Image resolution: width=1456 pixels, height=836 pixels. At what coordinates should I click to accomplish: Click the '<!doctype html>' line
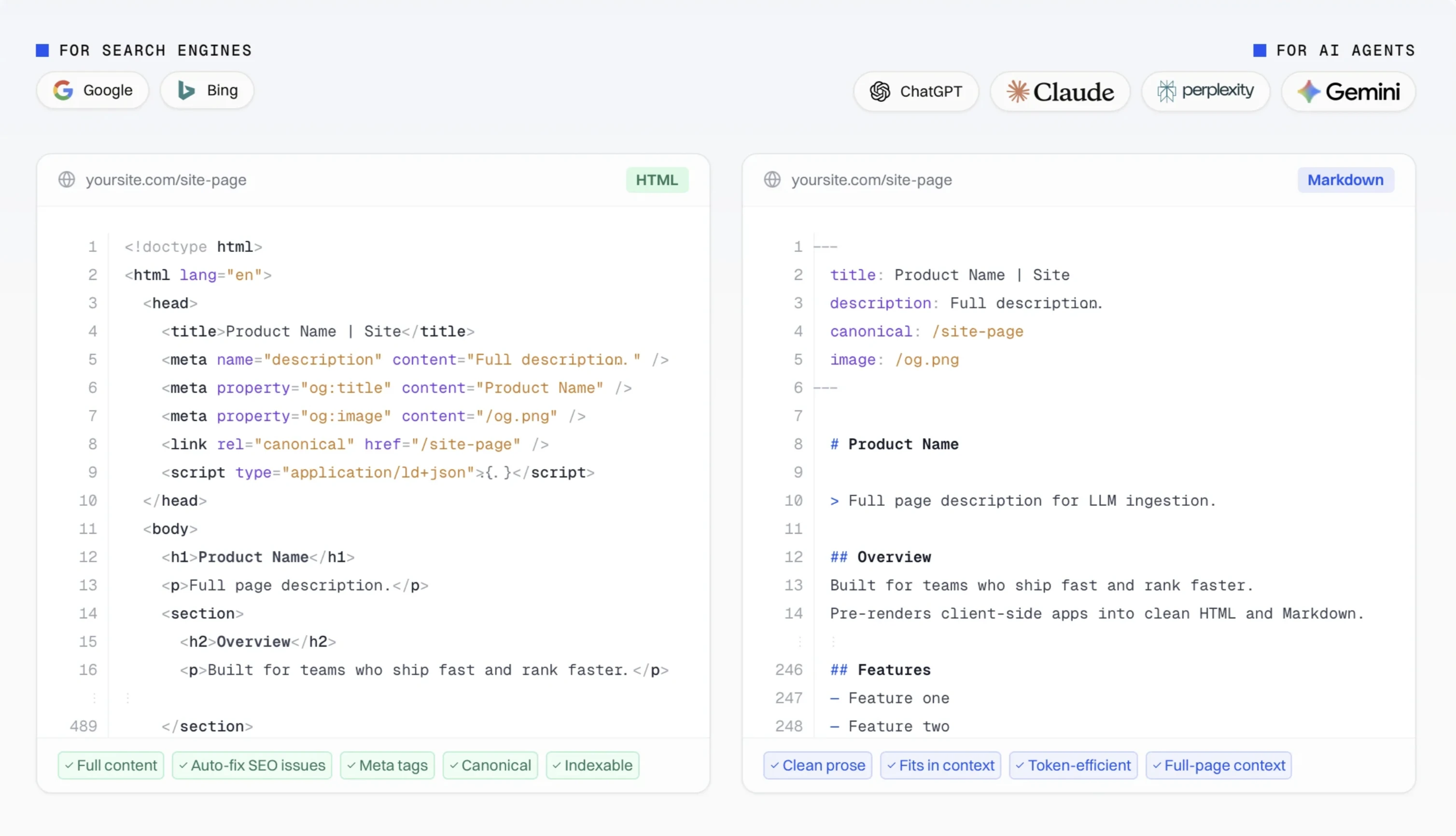point(194,247)
